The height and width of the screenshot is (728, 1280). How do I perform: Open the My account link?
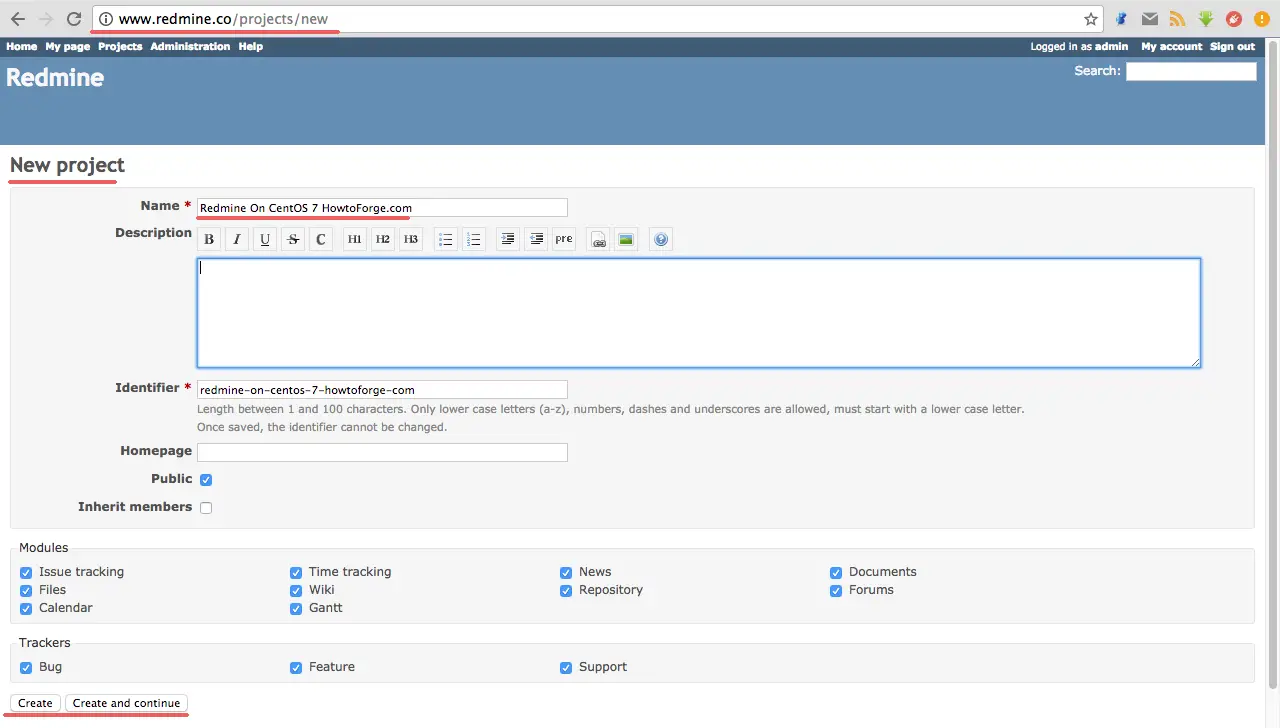click(1172, 46)
